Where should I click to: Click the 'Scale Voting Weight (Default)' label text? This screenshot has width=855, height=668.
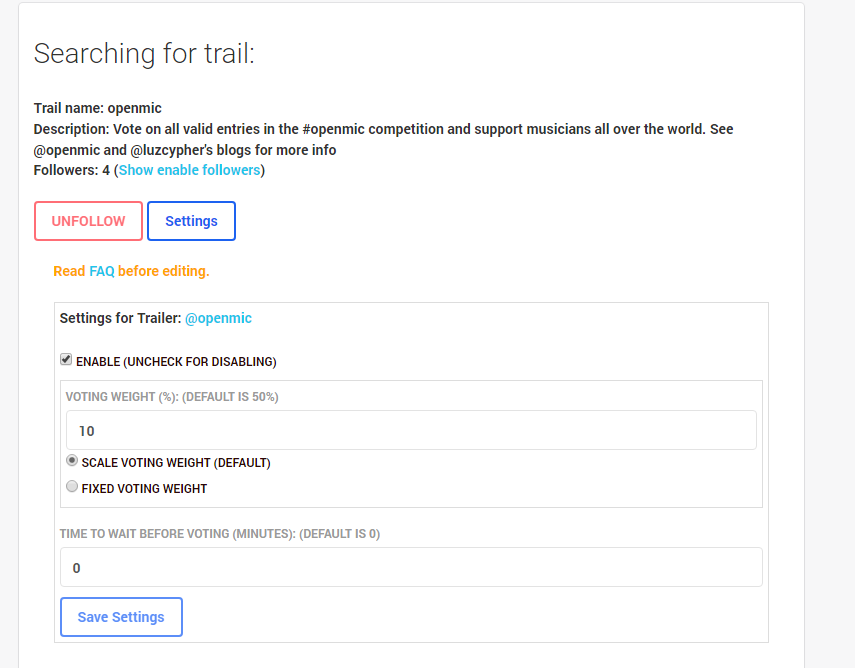pyautogui.click(x=176, y=462)
